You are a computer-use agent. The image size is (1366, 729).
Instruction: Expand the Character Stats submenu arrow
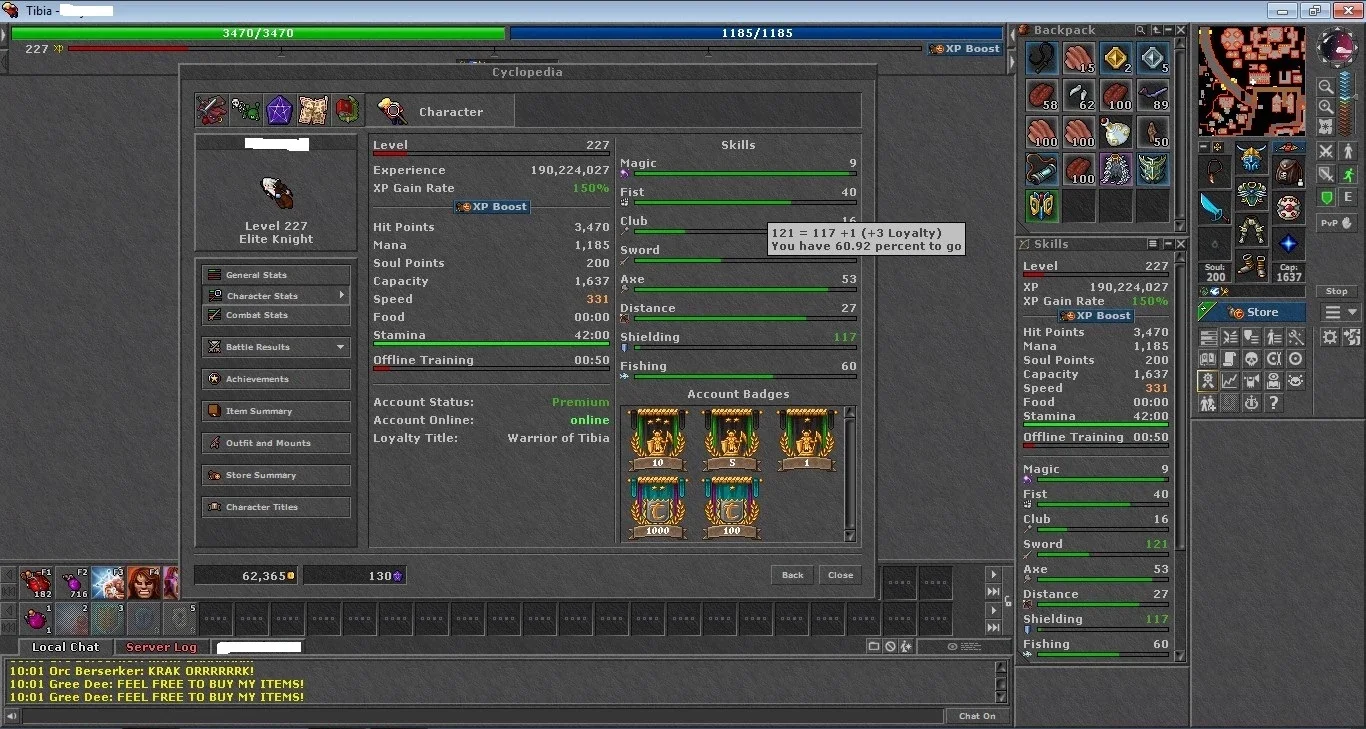coord(341,295)
